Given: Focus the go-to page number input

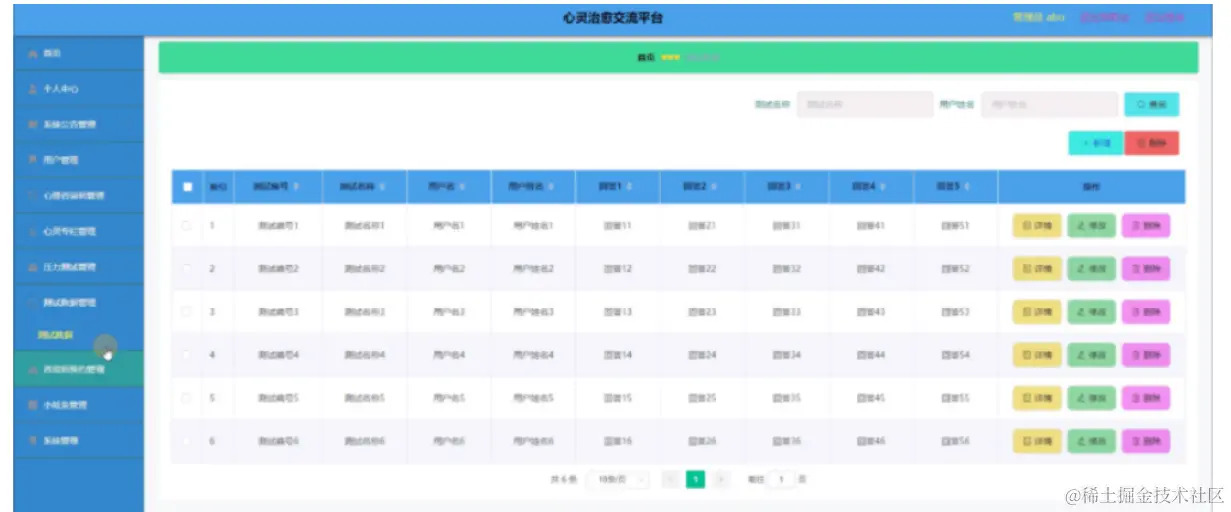Looking at the screenshot, I should 781,480.
